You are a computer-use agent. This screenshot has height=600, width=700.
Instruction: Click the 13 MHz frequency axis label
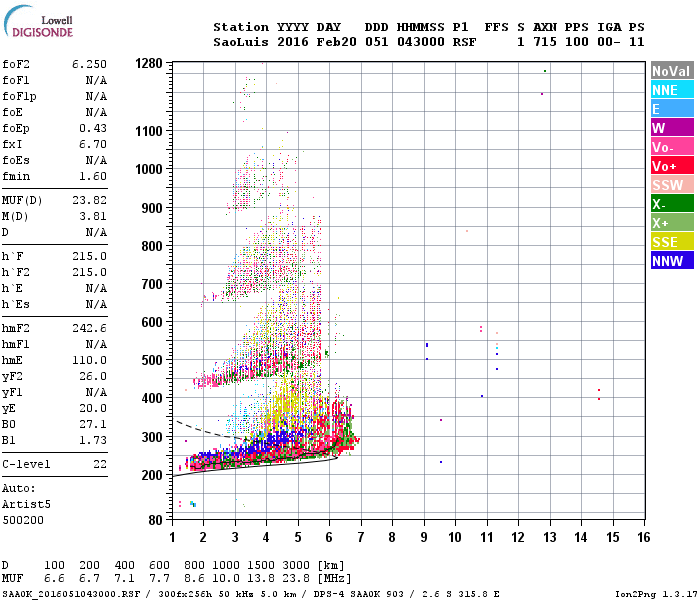click(x=550, y=537)
